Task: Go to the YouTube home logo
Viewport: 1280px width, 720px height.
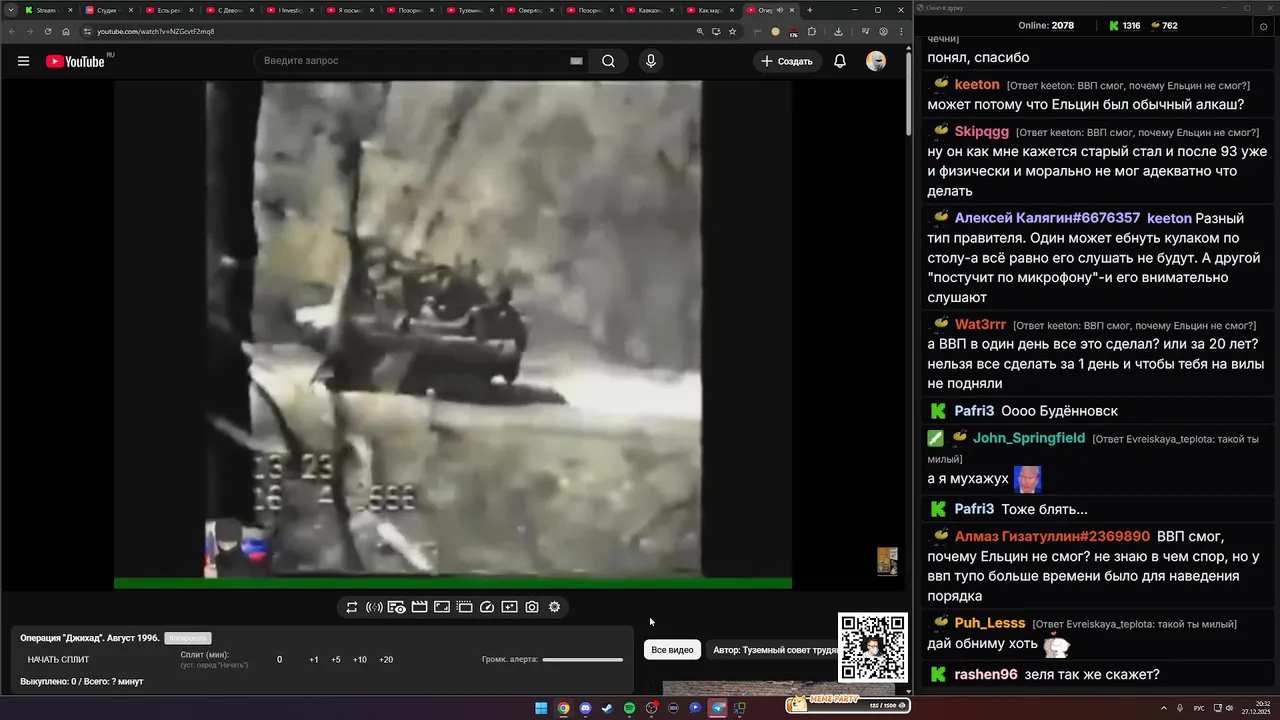Action: click(75, 61)
